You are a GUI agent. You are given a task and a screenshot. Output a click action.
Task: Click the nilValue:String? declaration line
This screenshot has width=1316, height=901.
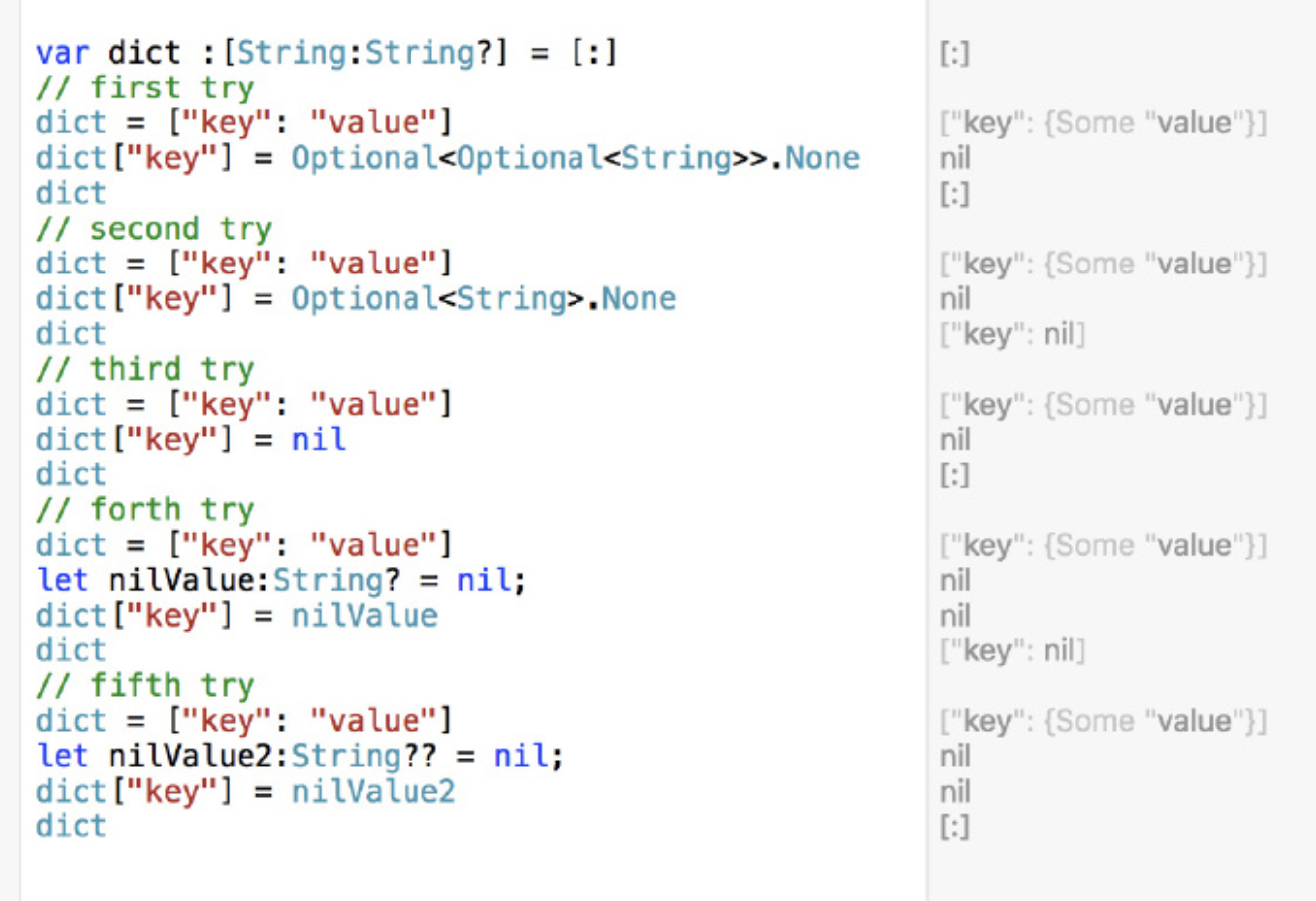point(281,580)
